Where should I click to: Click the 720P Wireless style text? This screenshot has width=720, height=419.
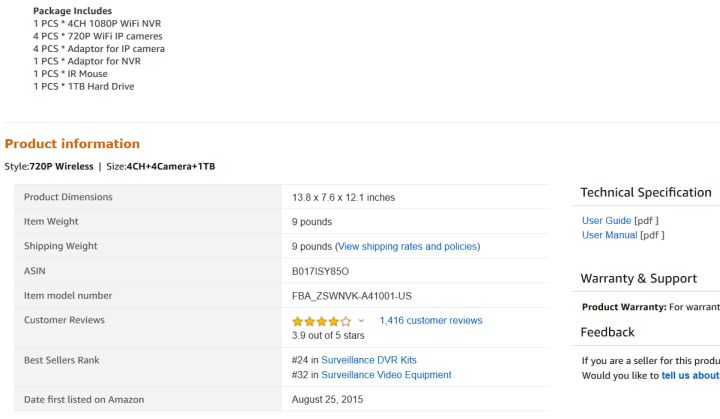point(61,166)
